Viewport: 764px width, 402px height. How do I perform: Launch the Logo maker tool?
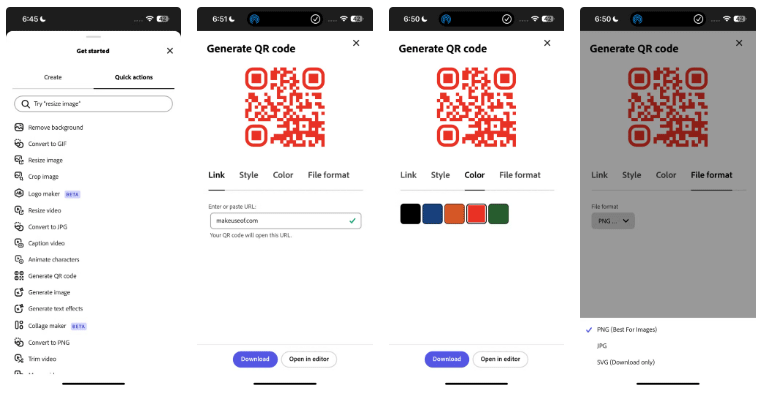tap(44, 193)
